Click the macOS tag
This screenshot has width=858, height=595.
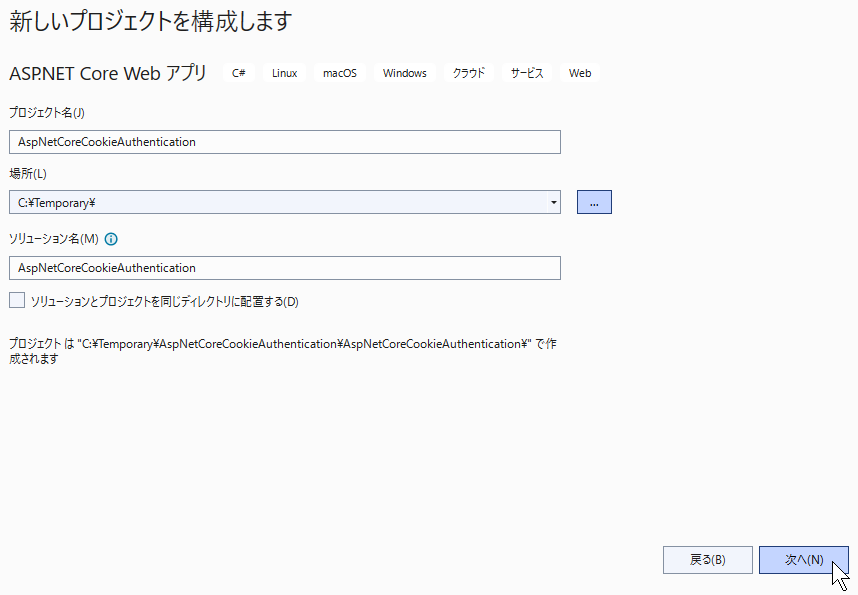click(340, 73)
